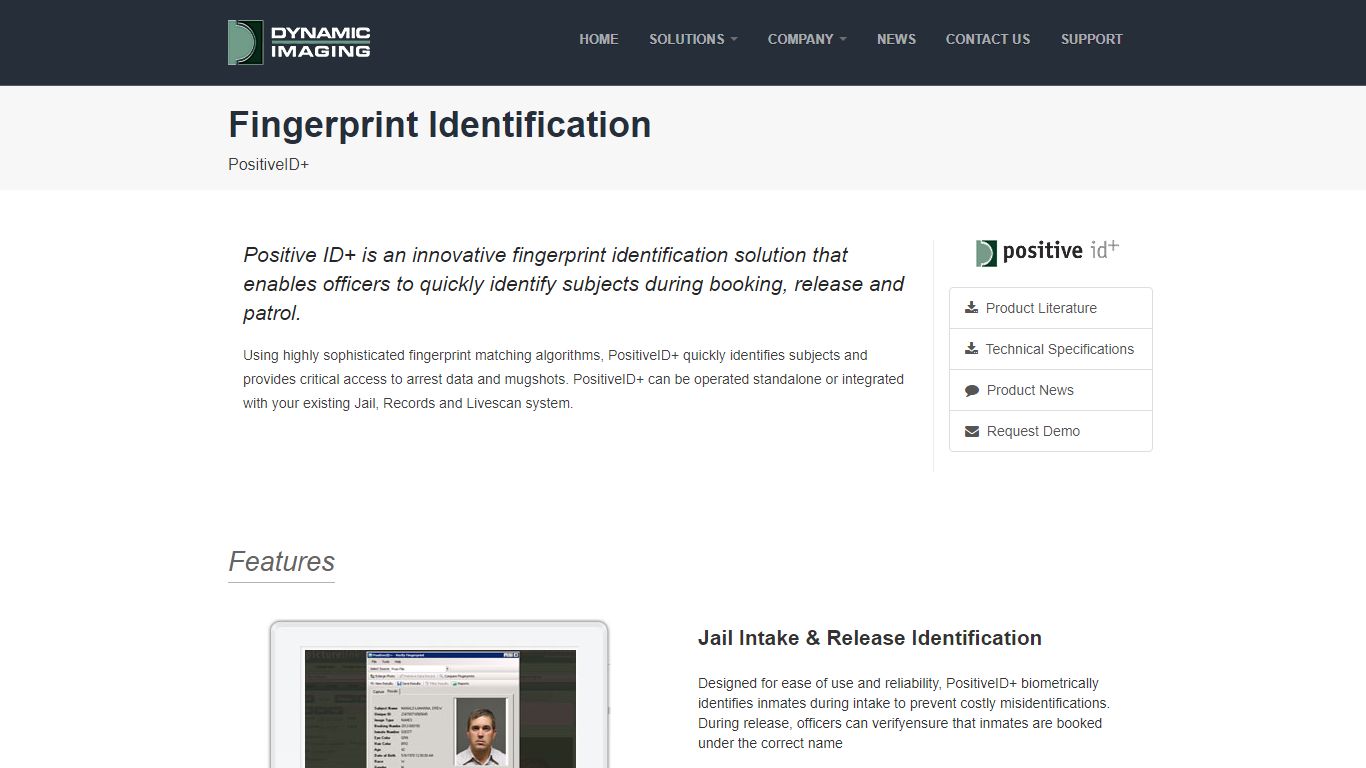Click the PositiveID+ subtitle text
This screenshot has height=768, width=1366.
[268, 164]
